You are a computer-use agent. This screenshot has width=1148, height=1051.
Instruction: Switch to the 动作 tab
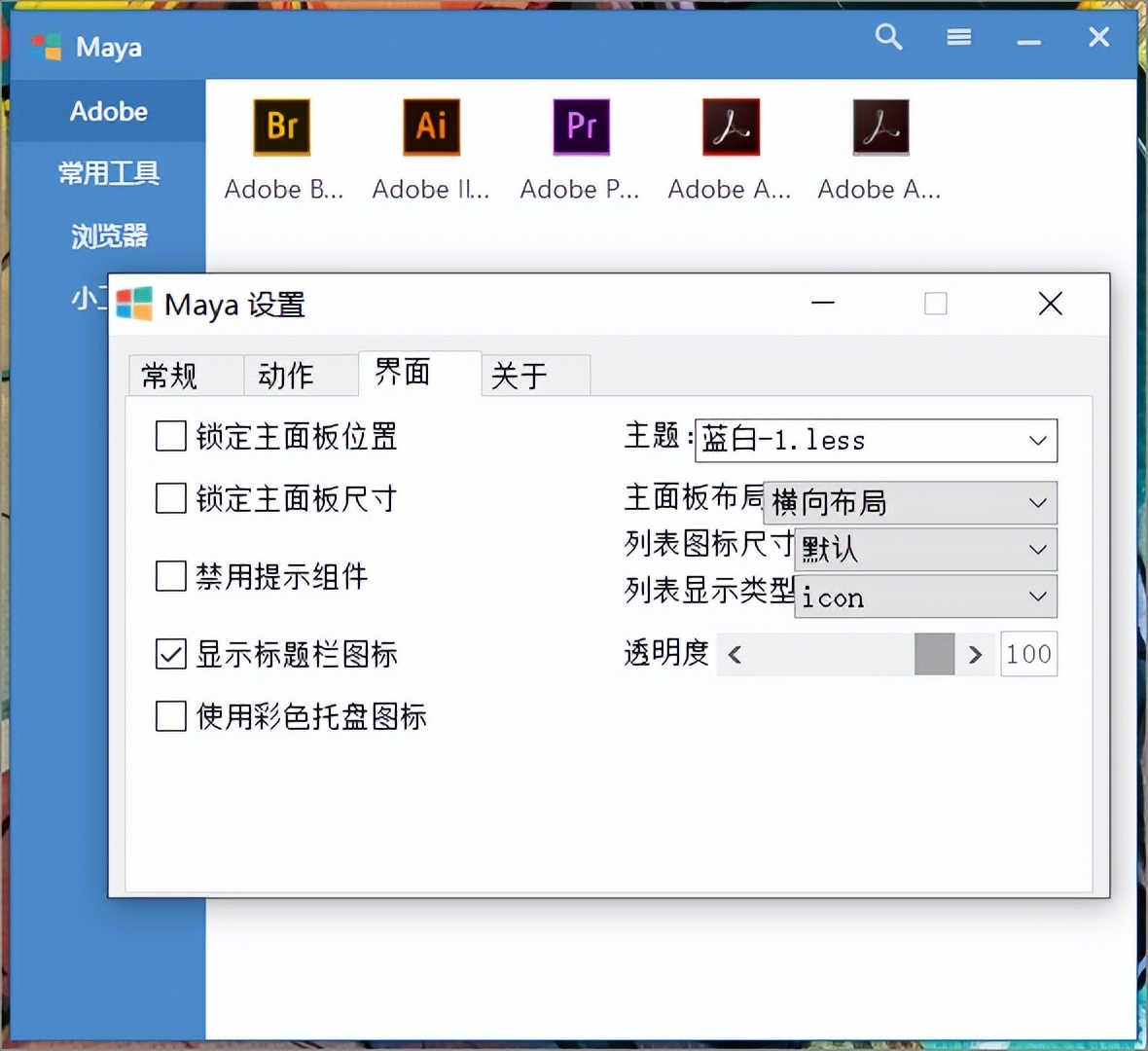tap(301, 376)
